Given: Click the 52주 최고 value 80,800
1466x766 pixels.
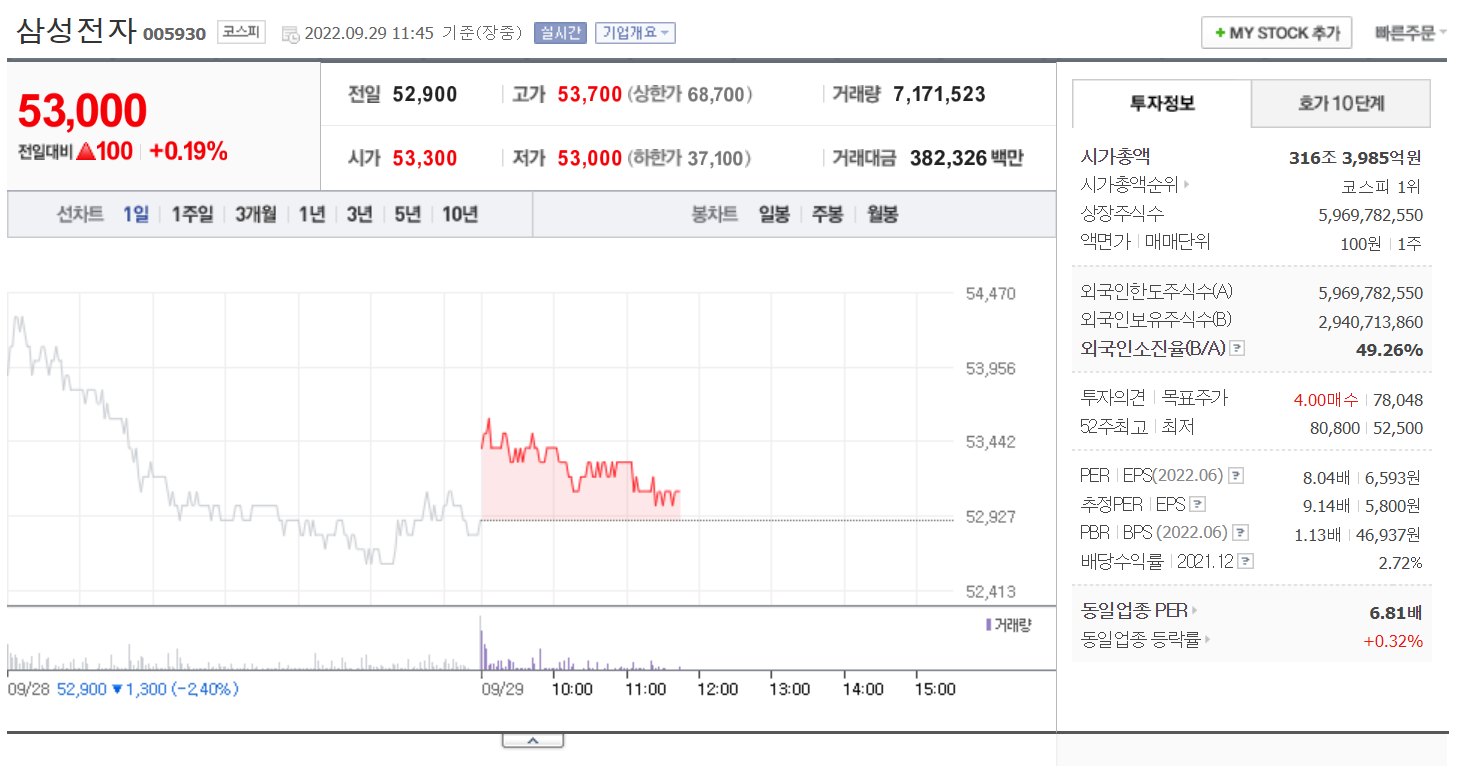Looking at the screenshot, I should (1335, 428).
